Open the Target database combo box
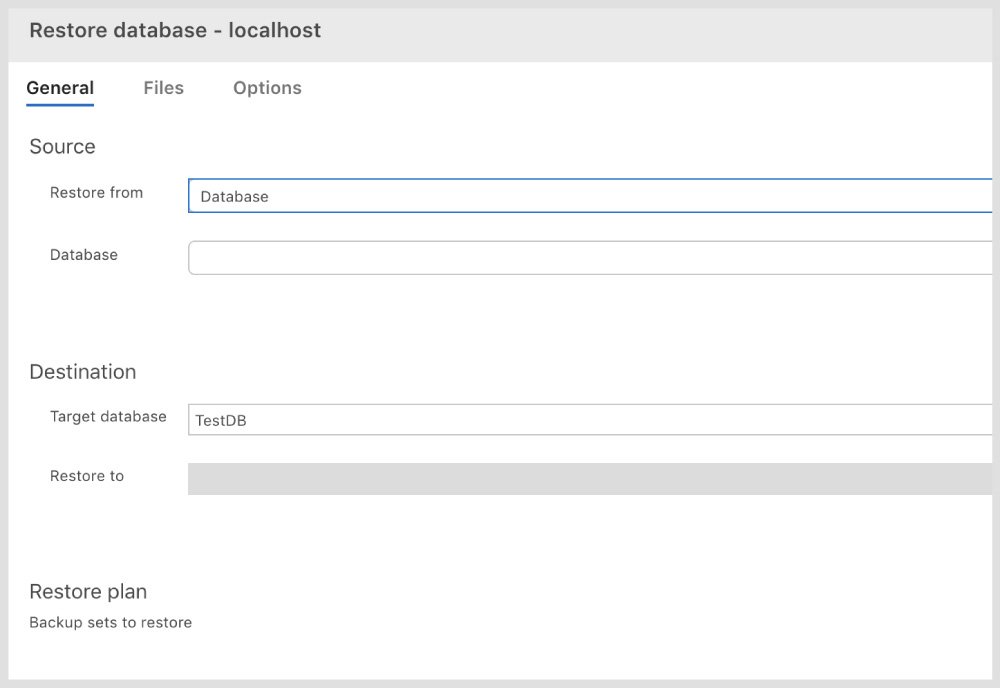Viewport: 1000px width, 688px height. (x=590, y=420)
